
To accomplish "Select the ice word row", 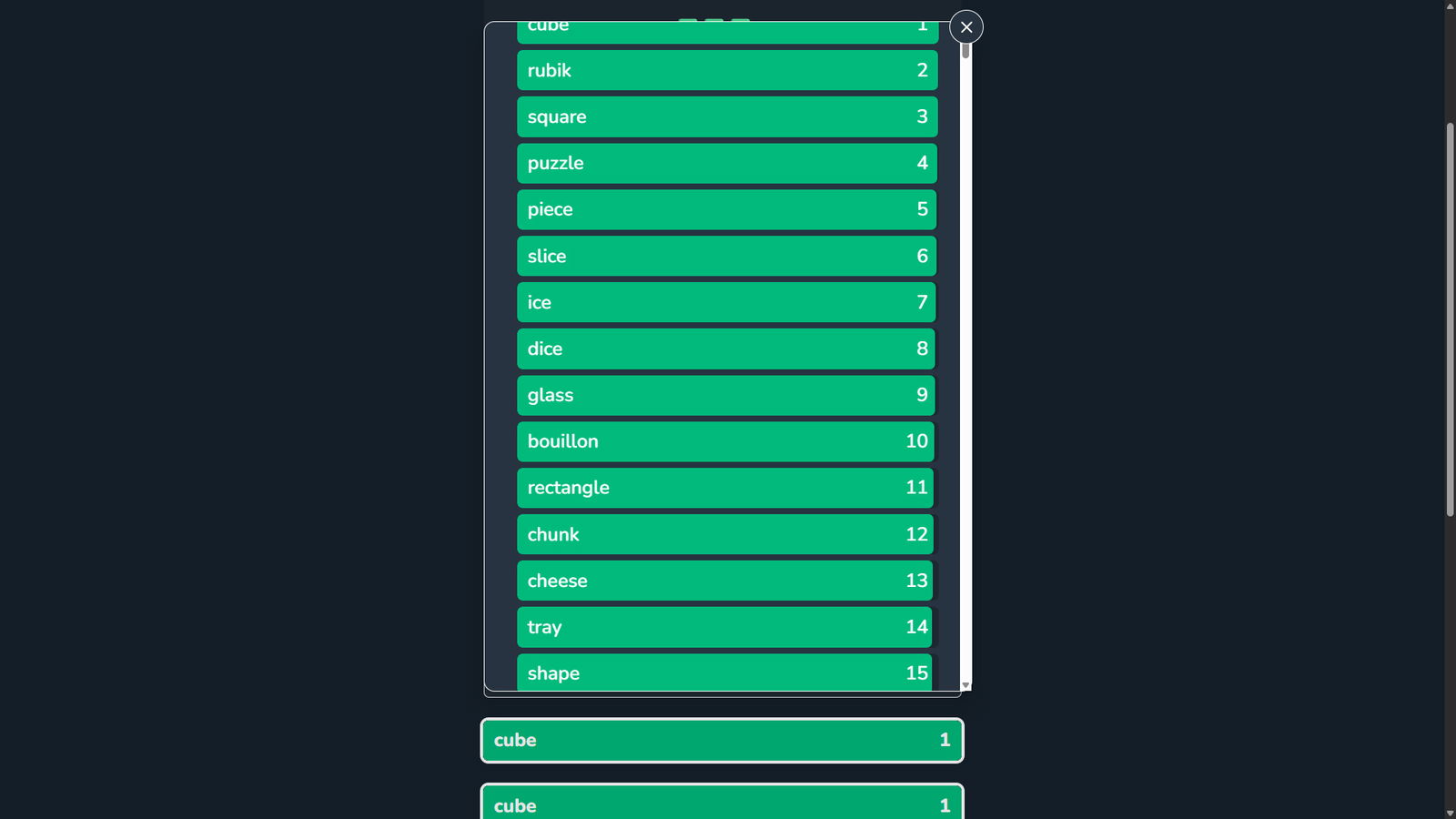I will [x=726, y=302].
